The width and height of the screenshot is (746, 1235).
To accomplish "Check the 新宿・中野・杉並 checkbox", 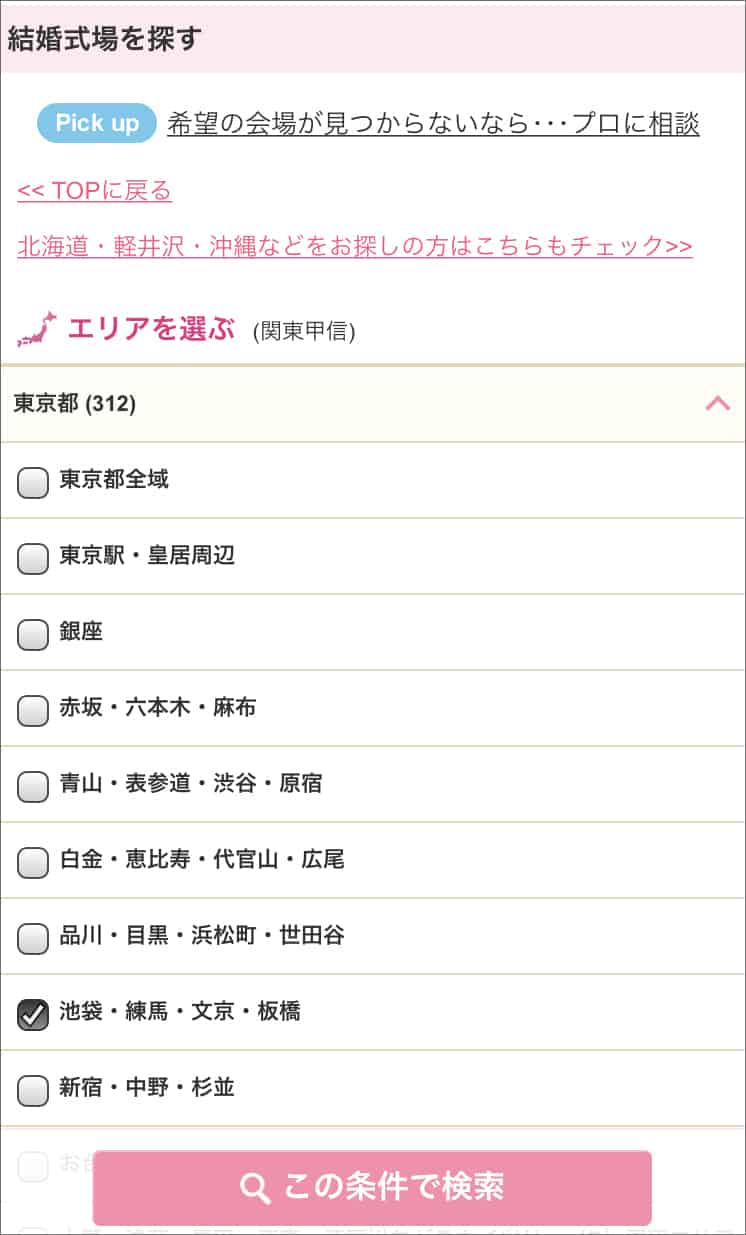I will 33,1090.
